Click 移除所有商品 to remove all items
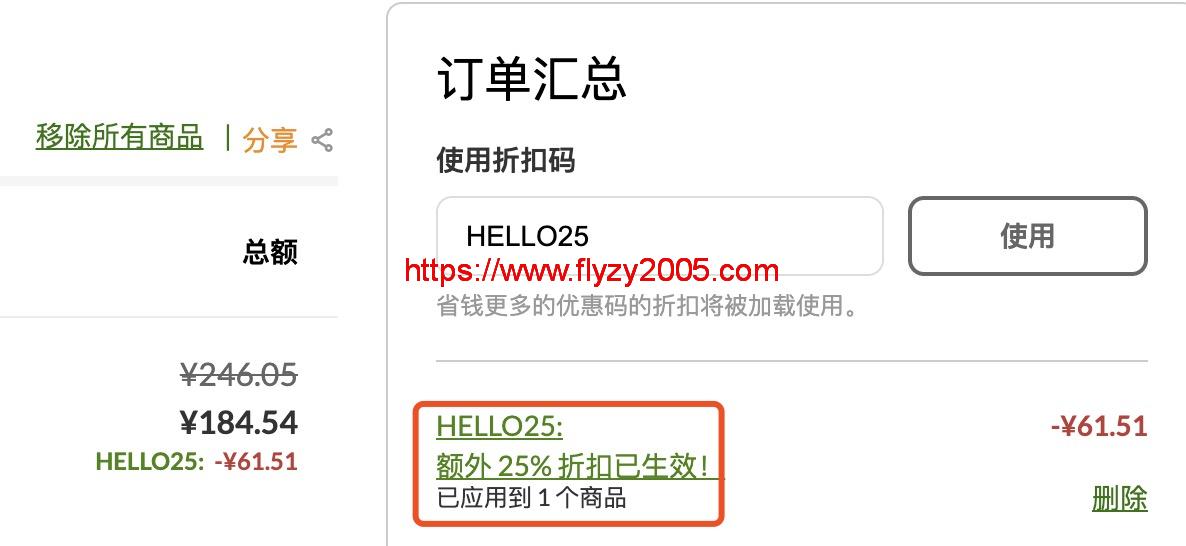Screen dimensions: 1186x546 (120, 137)
